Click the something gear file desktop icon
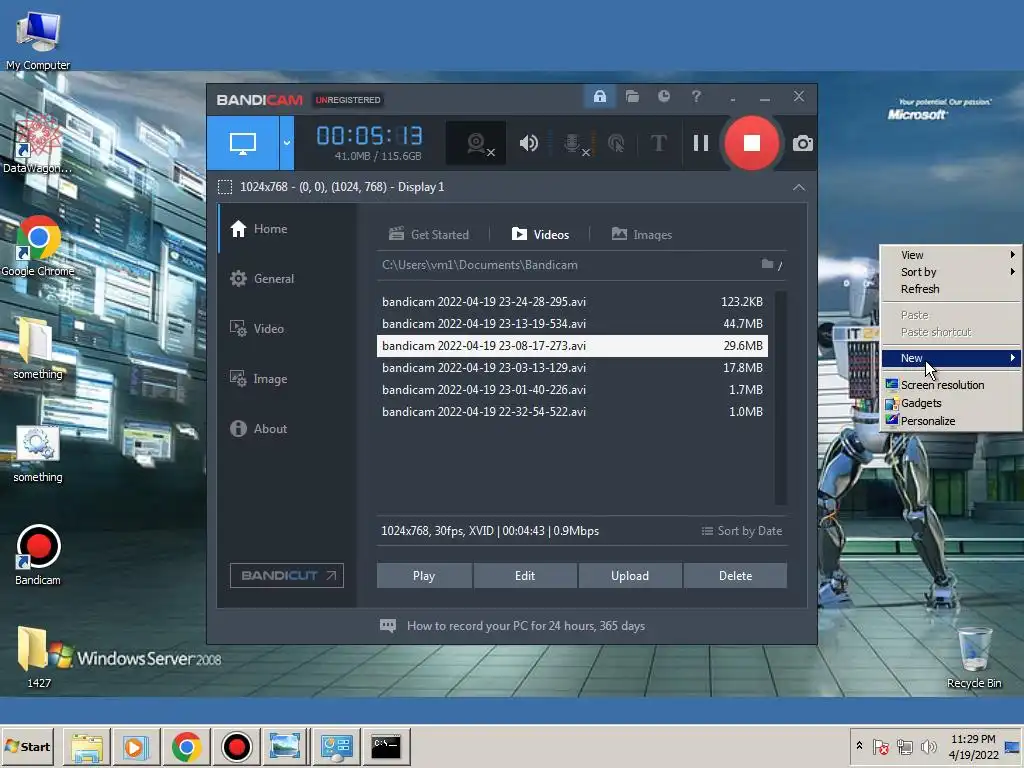This screenshot has height=768, width=1024. pyautogui.click(x=38, y=453)
